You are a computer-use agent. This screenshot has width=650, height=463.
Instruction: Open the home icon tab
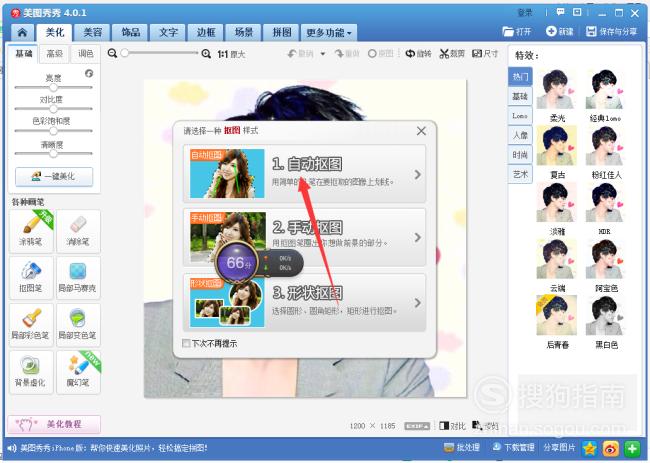pos(22,32)
